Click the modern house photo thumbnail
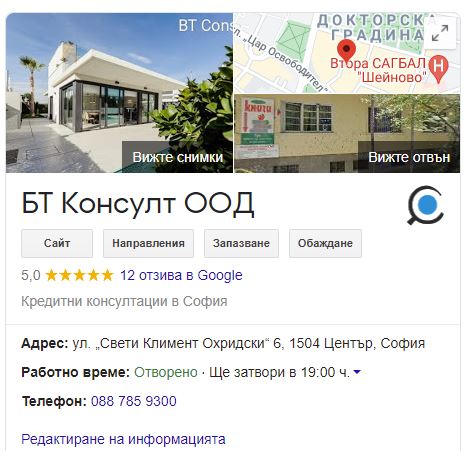Screen dimensions: 470x451 [x=119, y=93]
